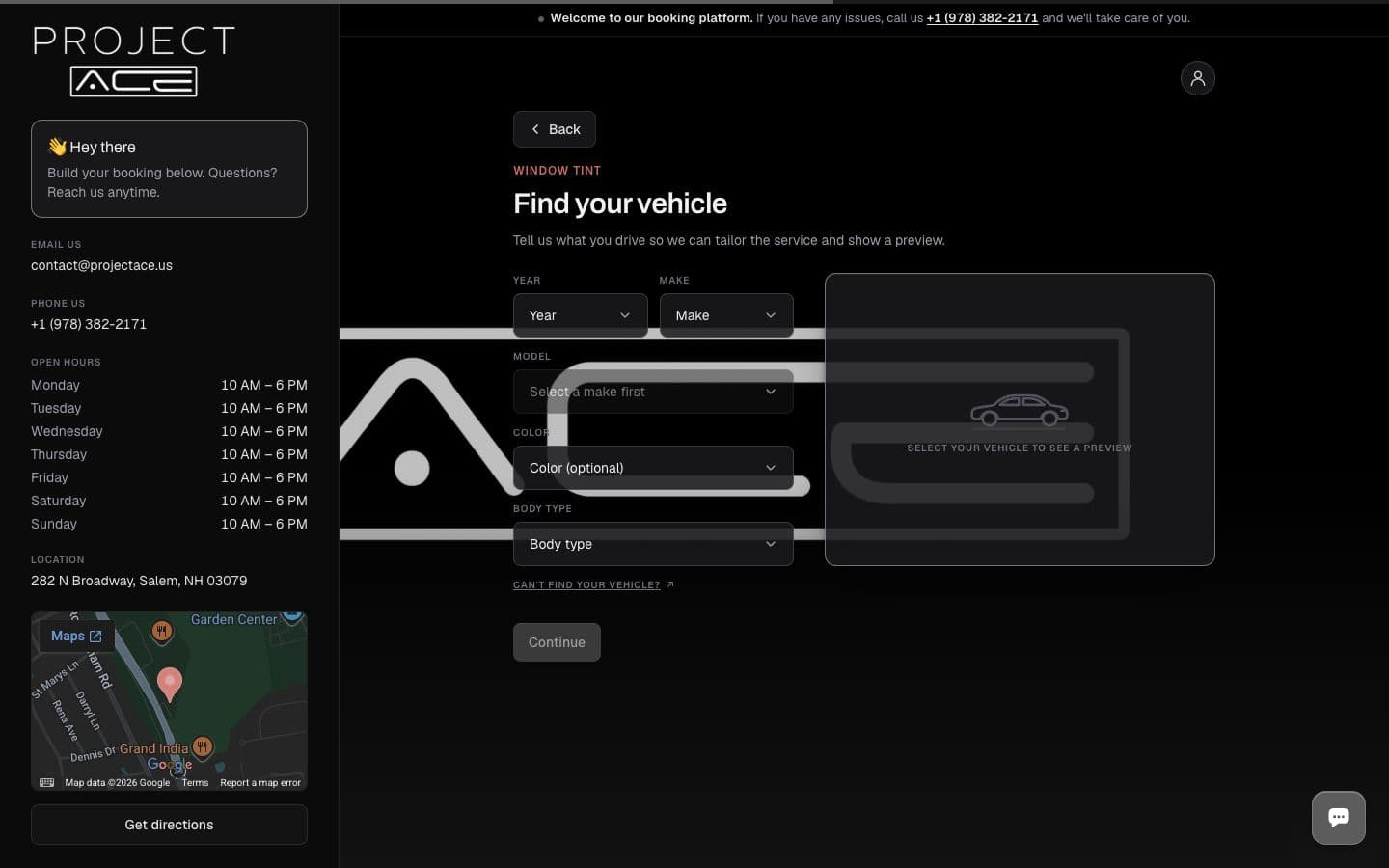Click the sidebar phone number +1 (978) 382-2171
1389x868 pixels.
tap(89, 324)
